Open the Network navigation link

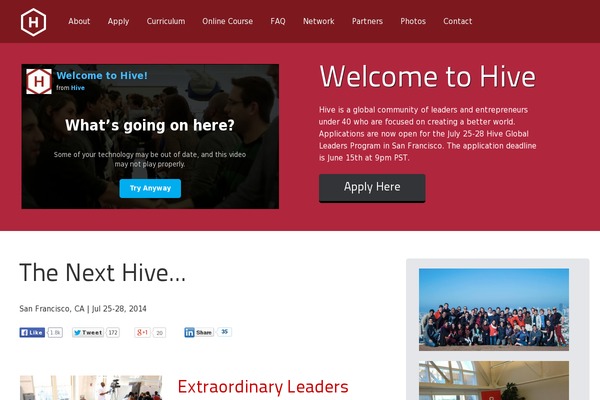tap(318, 21)
